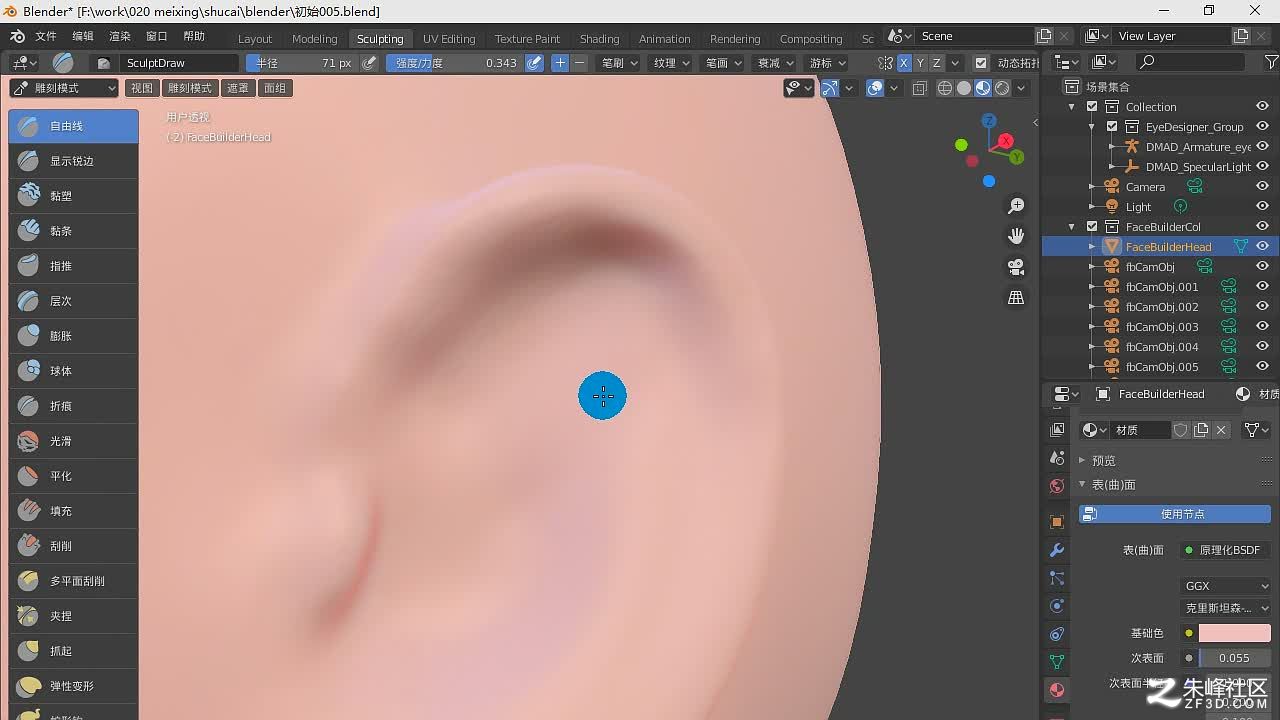Select the 膨胀 inflate brush
Image resolution: width=1280 pixels, height=720 pixels.
[73, 336]
